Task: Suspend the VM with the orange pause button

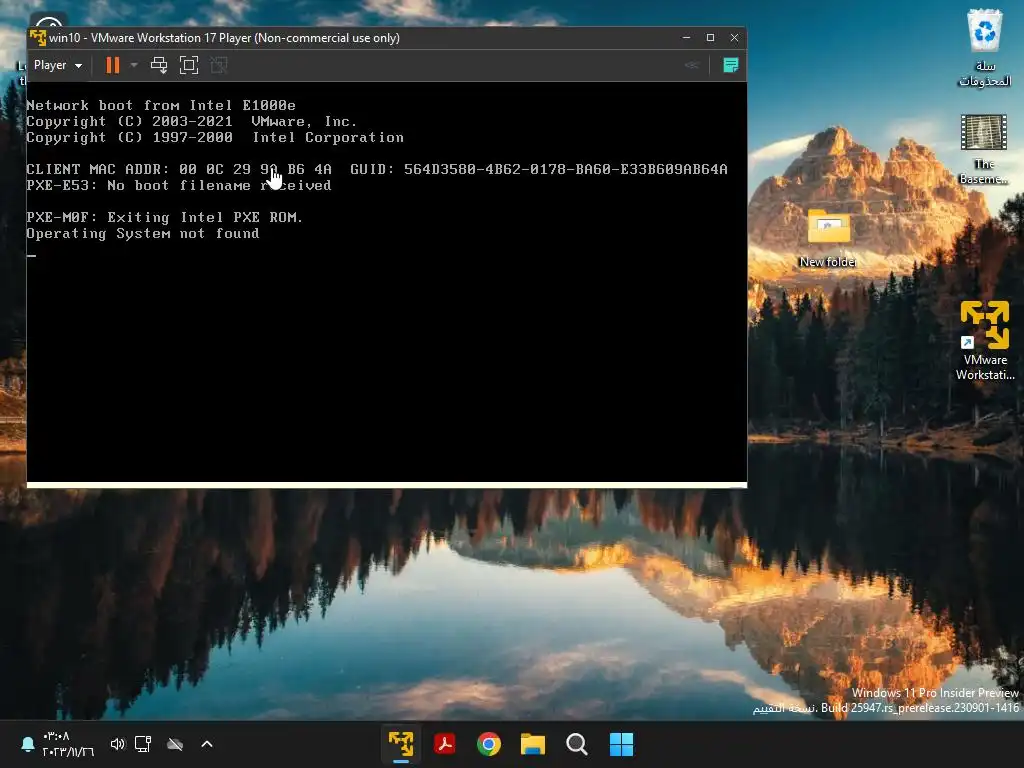Action: point(113,65)
